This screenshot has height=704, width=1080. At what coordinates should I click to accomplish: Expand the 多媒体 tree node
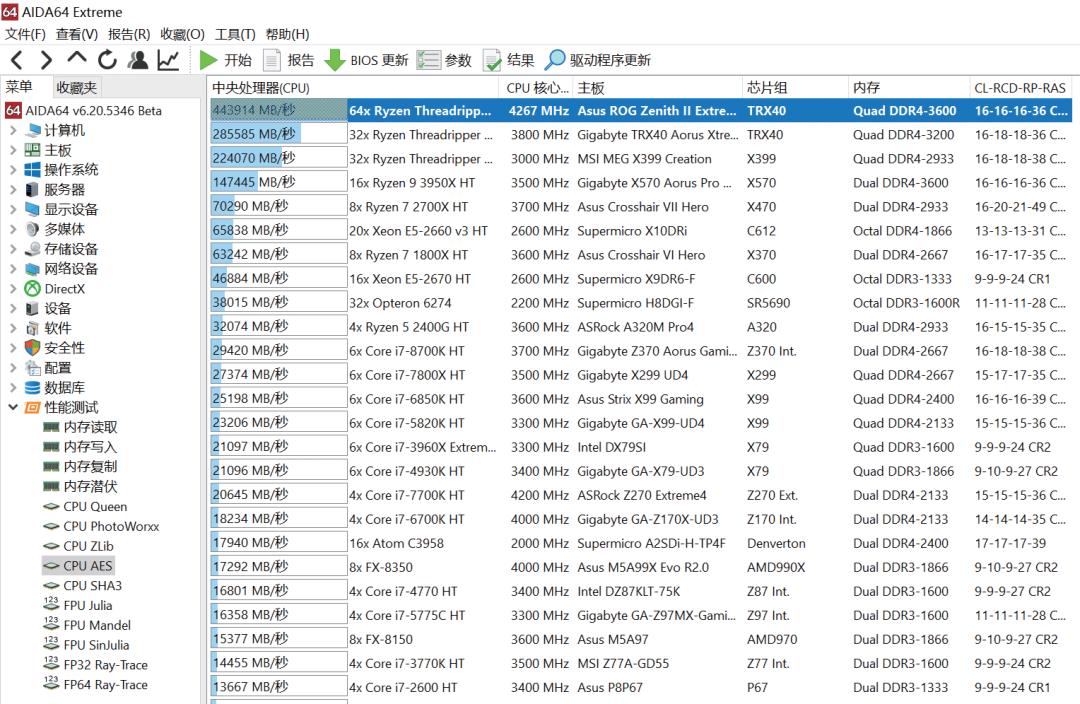(13, 229)
